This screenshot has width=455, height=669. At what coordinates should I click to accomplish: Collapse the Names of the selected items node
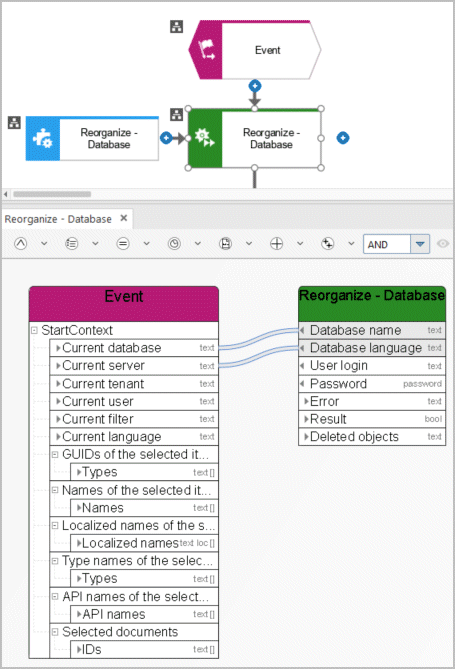point(55,490)
